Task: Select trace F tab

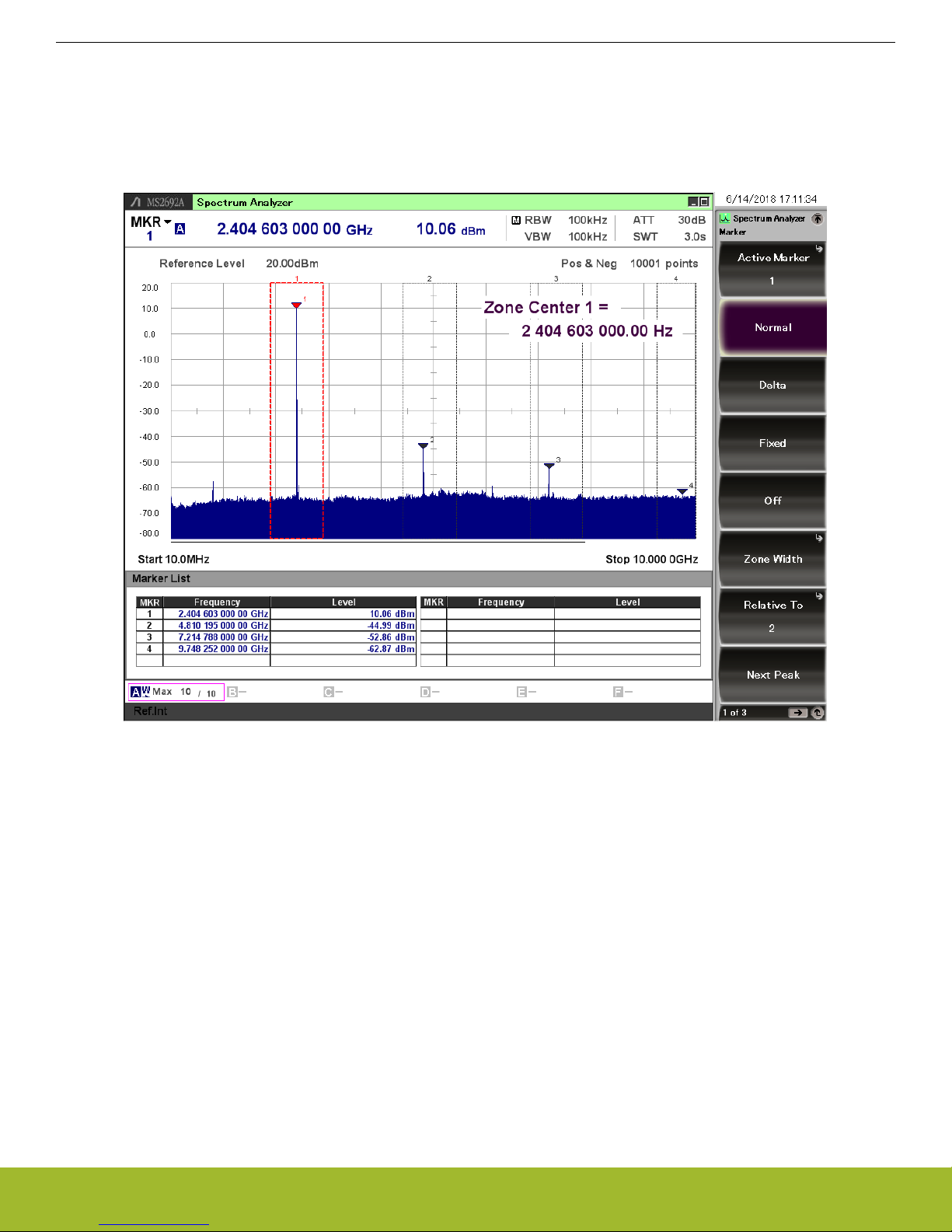Action: (622, 692)
